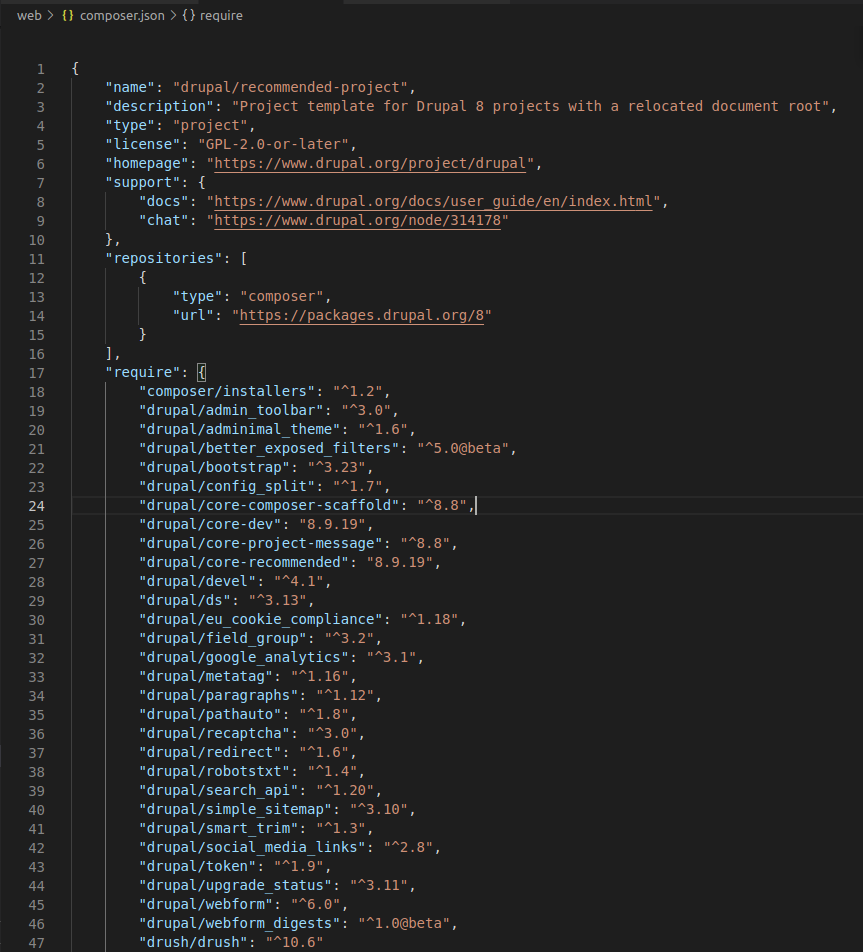This screenshot has width=863, height=952.
Task: Click the 'drupal/admin_toolbar' entry on line 19
Action: [x=231, y=411]
